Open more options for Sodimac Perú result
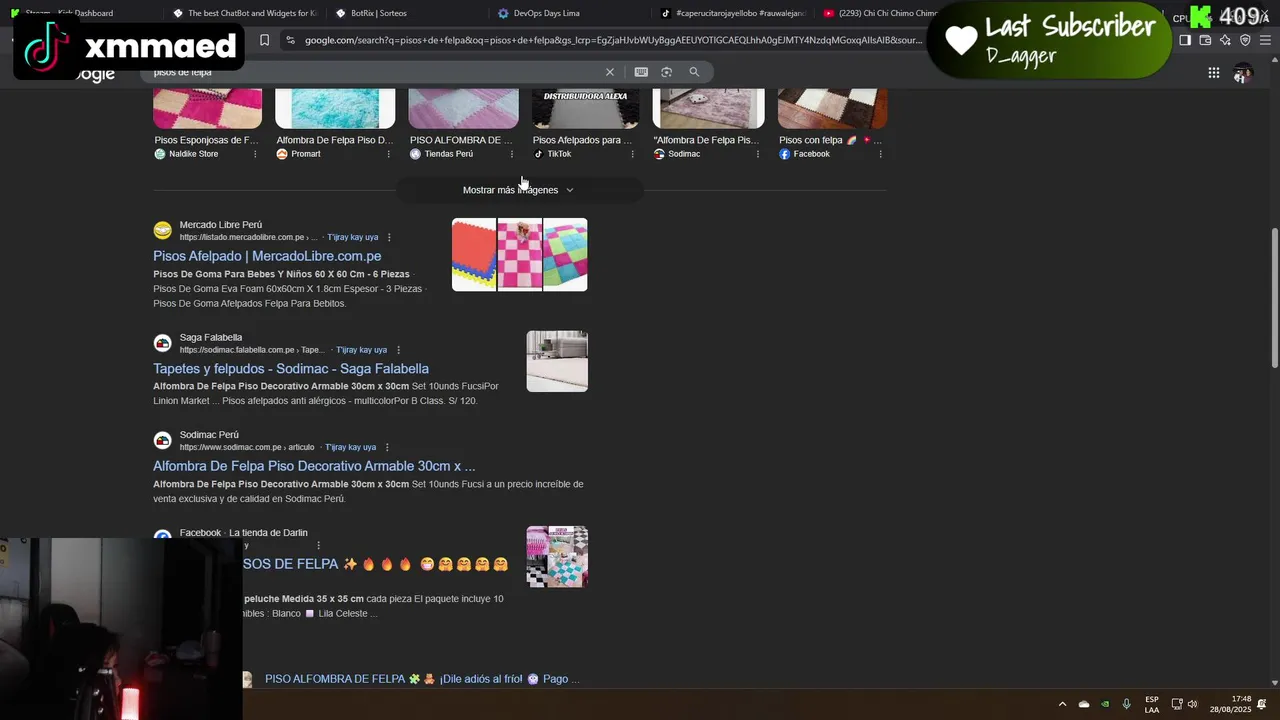This screenshot has height=720, width=1280. coord(387,447)
